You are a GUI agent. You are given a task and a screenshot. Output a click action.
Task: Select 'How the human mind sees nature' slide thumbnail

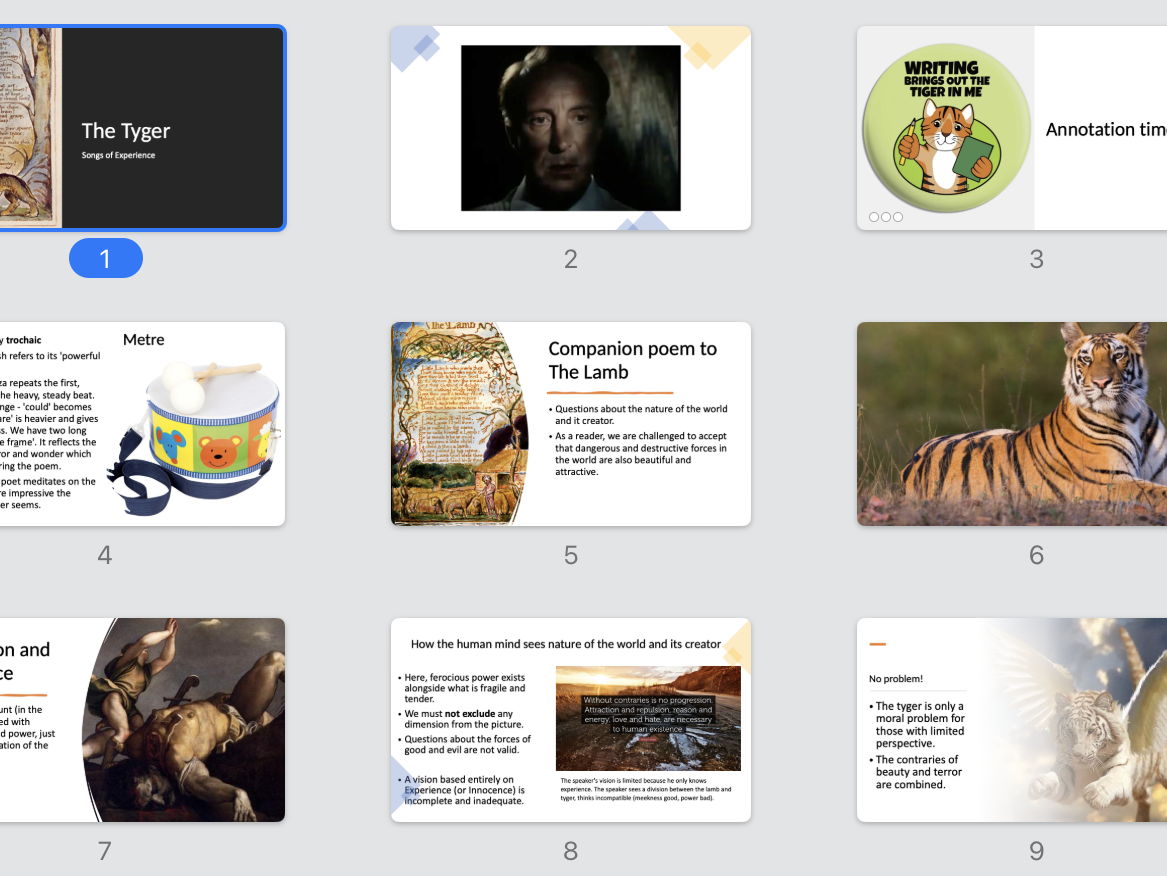point(571,720)
